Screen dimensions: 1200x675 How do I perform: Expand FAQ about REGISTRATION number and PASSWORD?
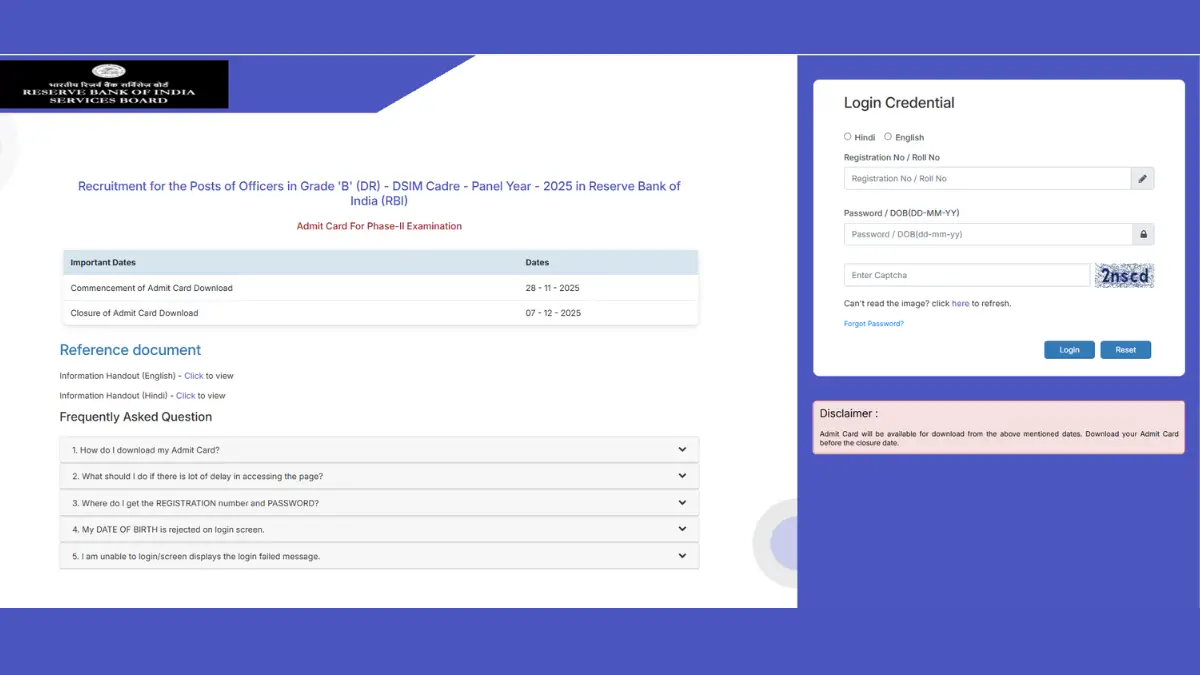tap(380, 502)
